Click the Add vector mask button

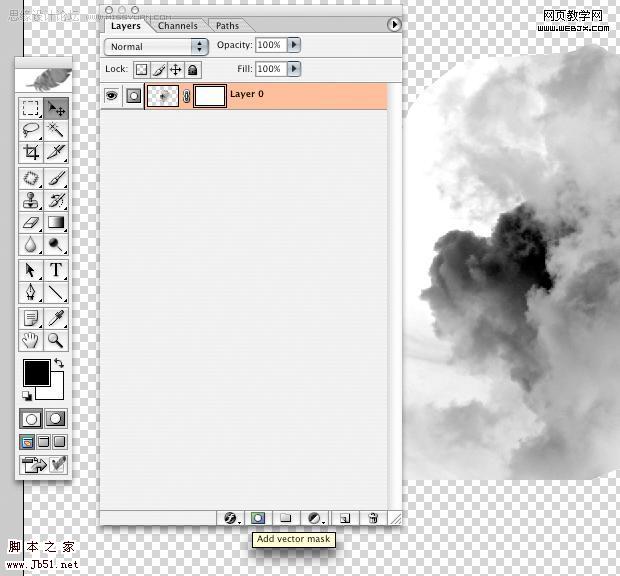[258, 518]
